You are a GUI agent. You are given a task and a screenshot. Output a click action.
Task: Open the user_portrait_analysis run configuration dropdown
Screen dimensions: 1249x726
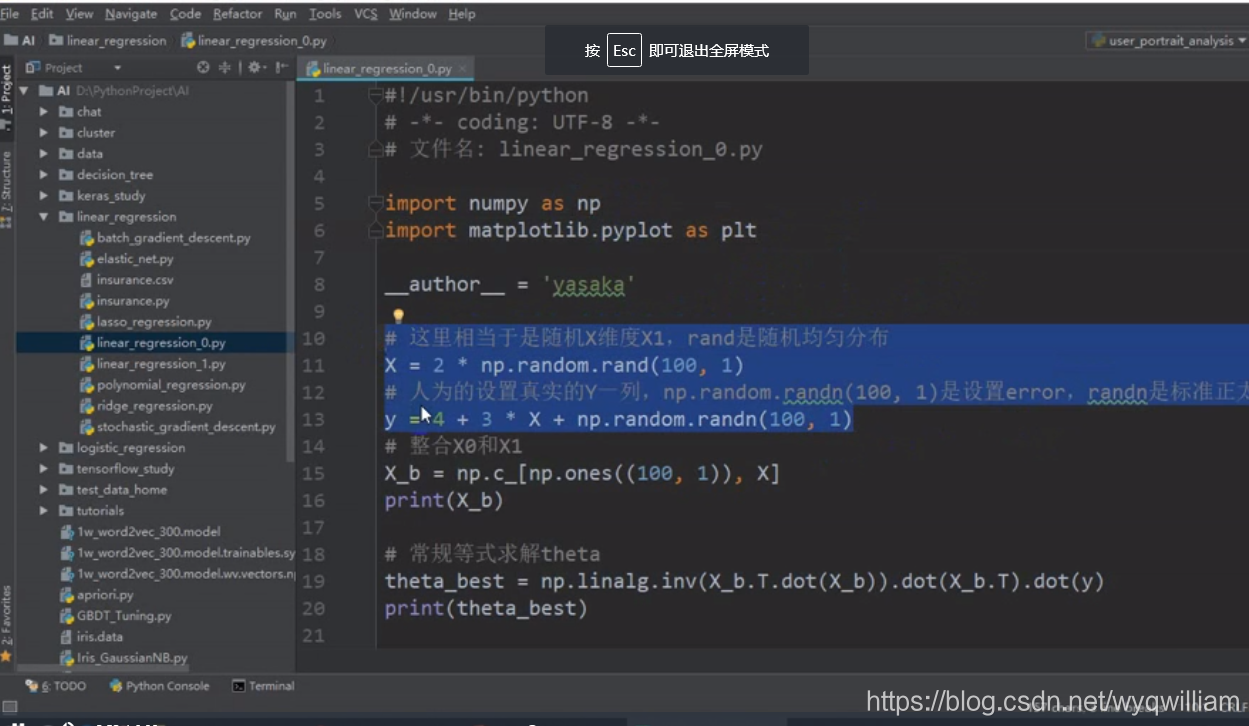[1169, 41]
